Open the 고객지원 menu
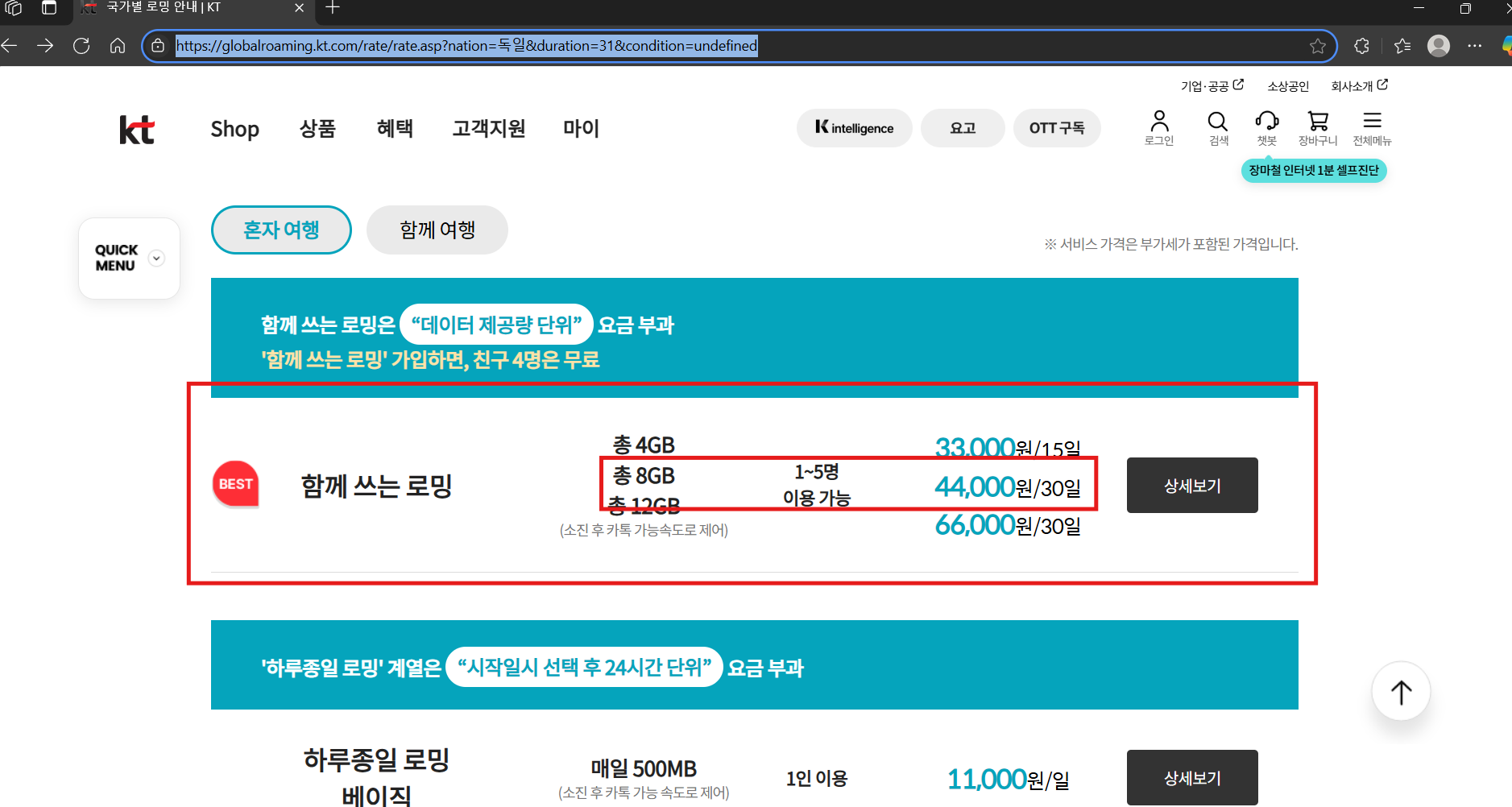This screenshot has height=807, width=1512. pos(489,129)
